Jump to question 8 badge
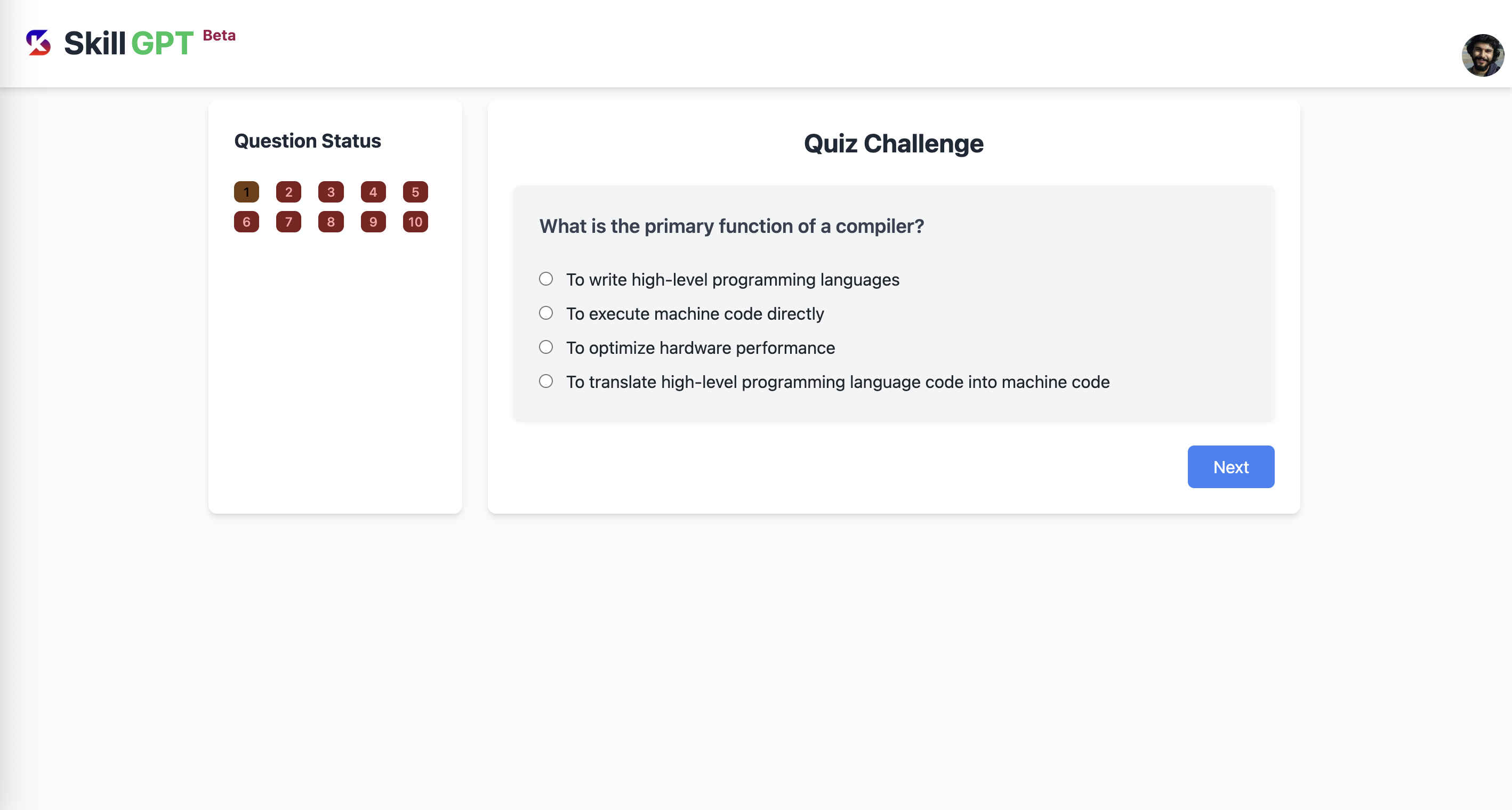The height and width of the screenshot is (810, 1512). pos(331,222)
